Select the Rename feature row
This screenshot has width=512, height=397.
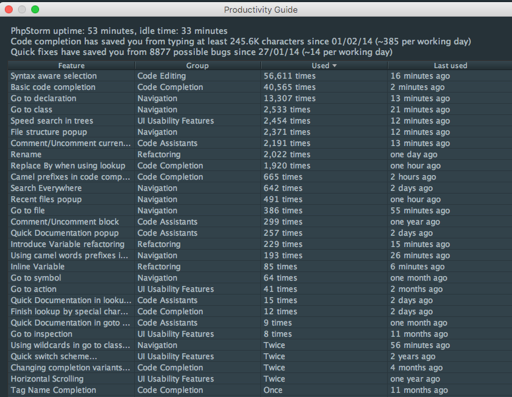260,155
